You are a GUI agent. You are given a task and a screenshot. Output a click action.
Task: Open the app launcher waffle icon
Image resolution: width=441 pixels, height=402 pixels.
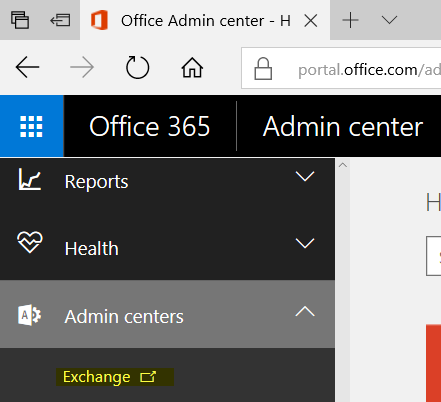click(x=31, y=126)
